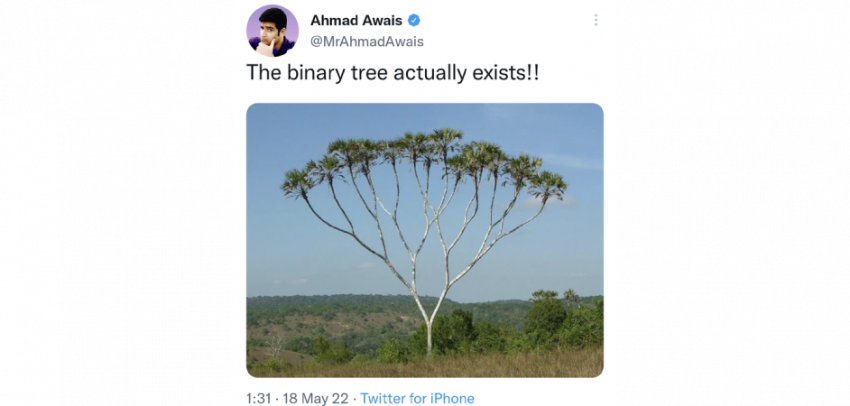Click the tweet text about the binary tree
Image resolution: width=850 pixels, height=406 pixels.
click(x=393, y=74)
